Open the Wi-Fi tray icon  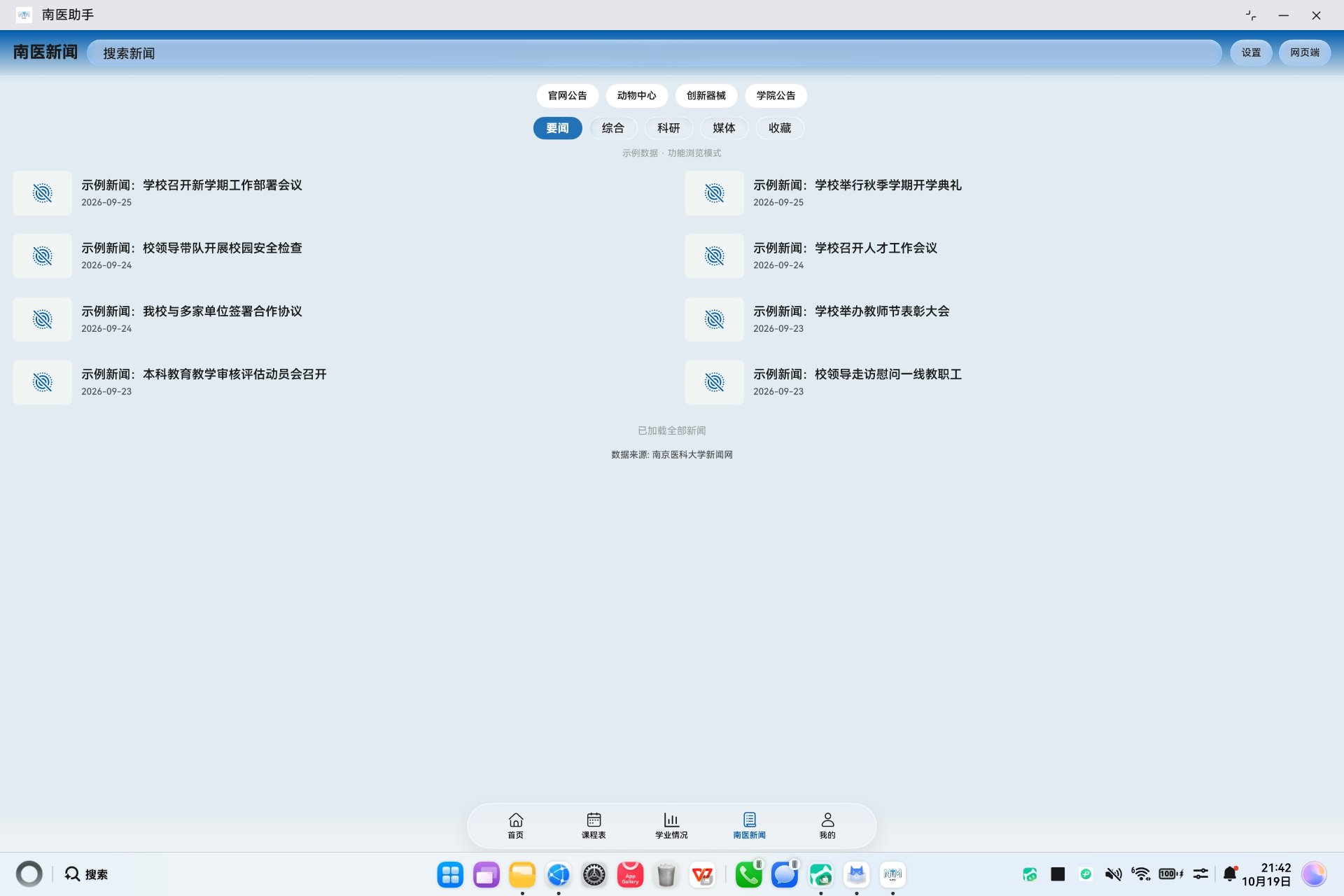1141,874
